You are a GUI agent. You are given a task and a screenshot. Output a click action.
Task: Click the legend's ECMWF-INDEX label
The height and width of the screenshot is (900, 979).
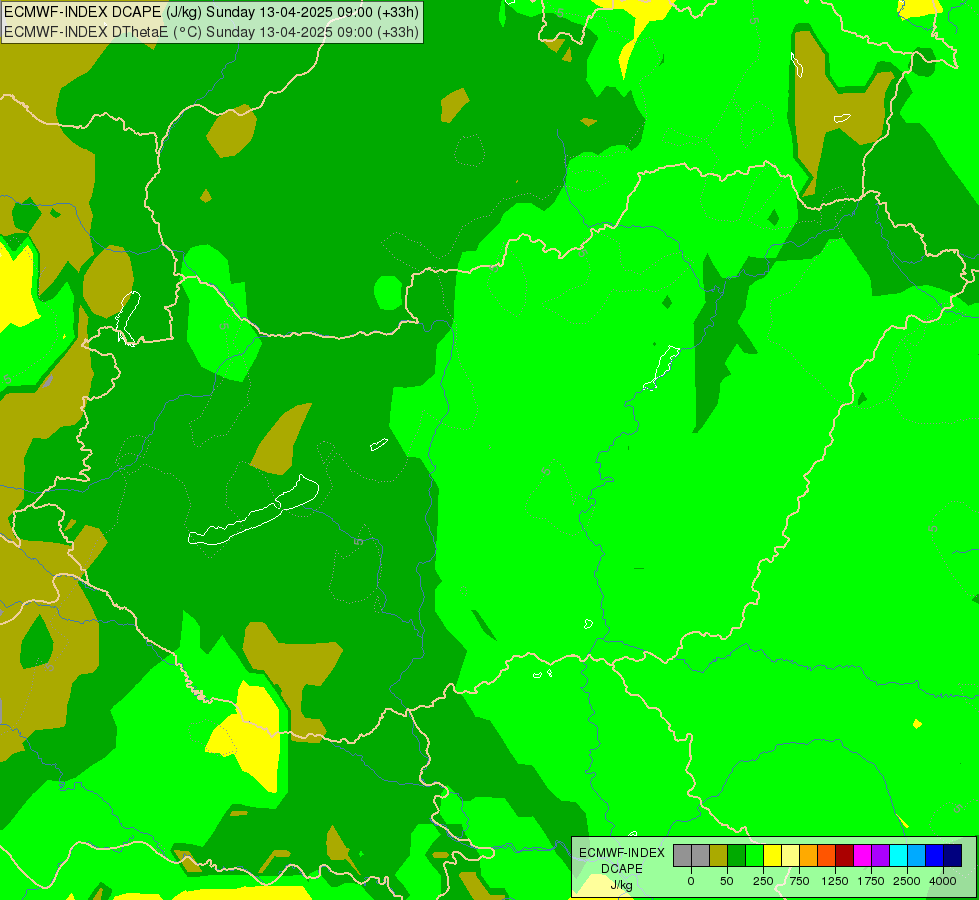pyautogui.click(x=622, y=853)
